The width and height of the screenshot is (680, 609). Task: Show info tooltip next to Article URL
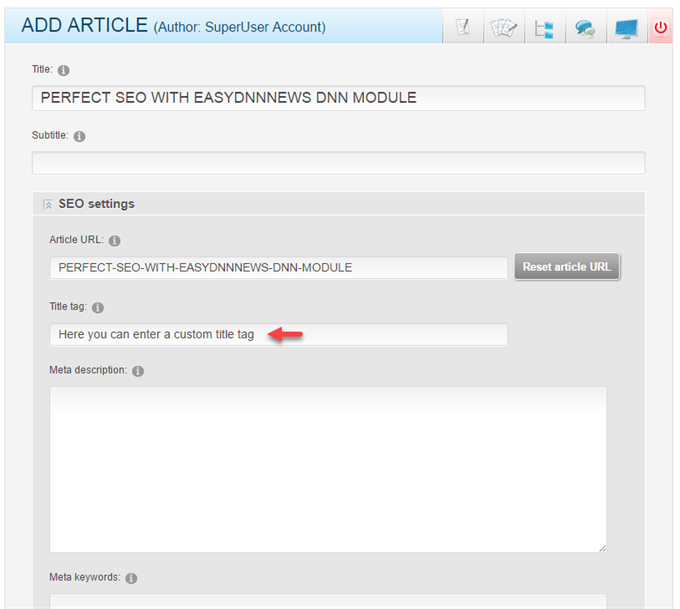tap(114, 241)
